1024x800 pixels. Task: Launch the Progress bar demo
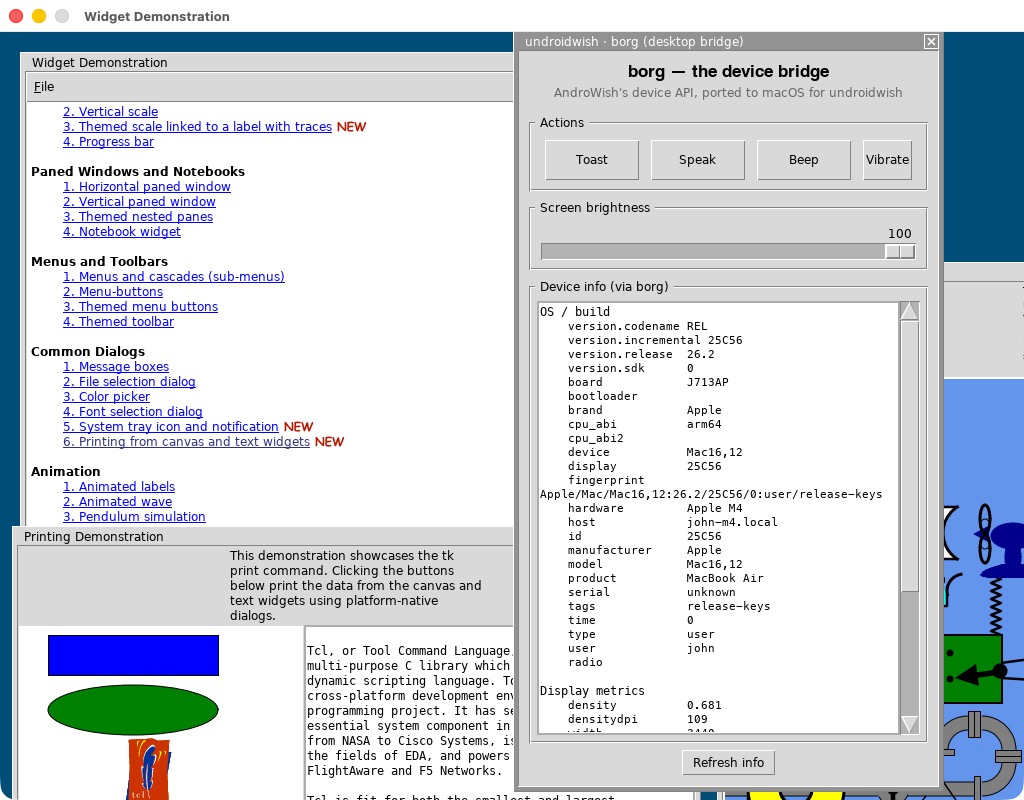click(108, 142)
